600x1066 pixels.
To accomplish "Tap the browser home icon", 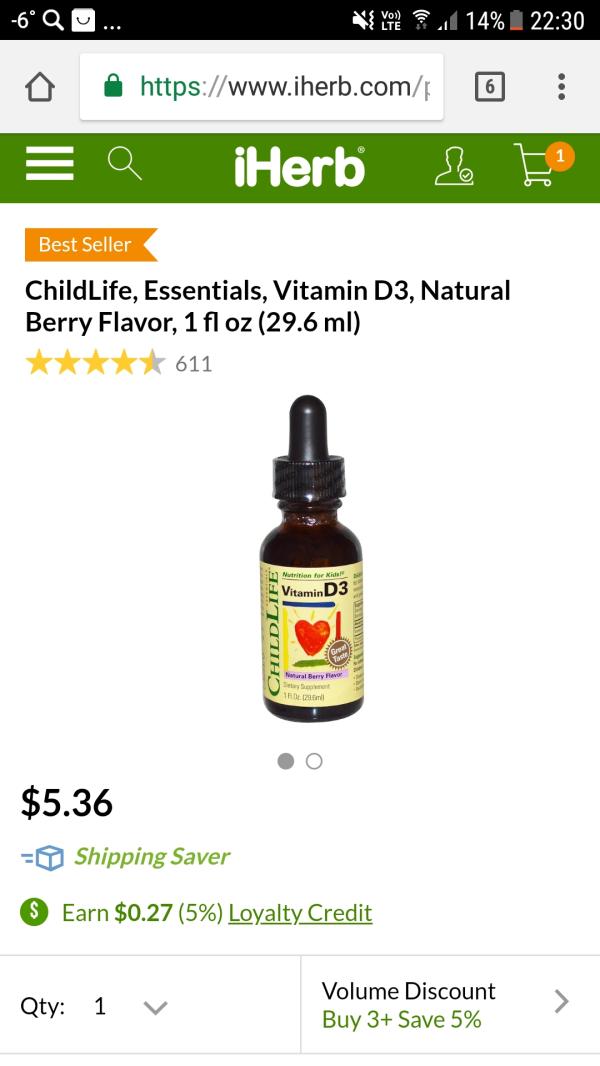I will coord(40,87).
